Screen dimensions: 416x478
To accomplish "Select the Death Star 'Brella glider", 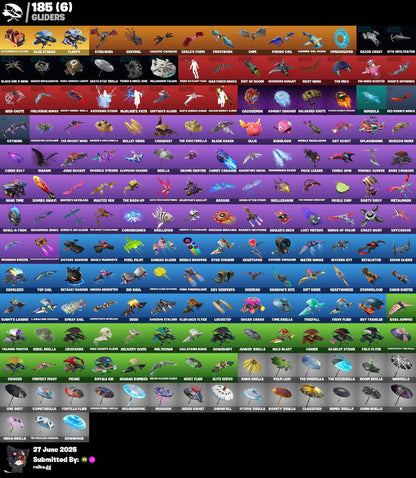I will [104, 70].
